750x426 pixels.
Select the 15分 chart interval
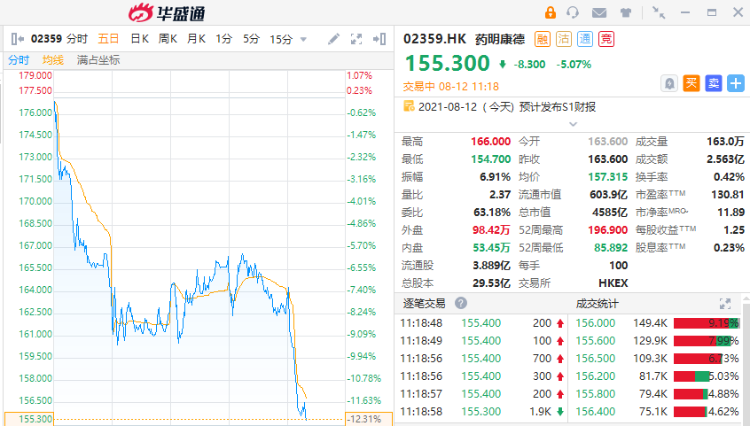281,39
